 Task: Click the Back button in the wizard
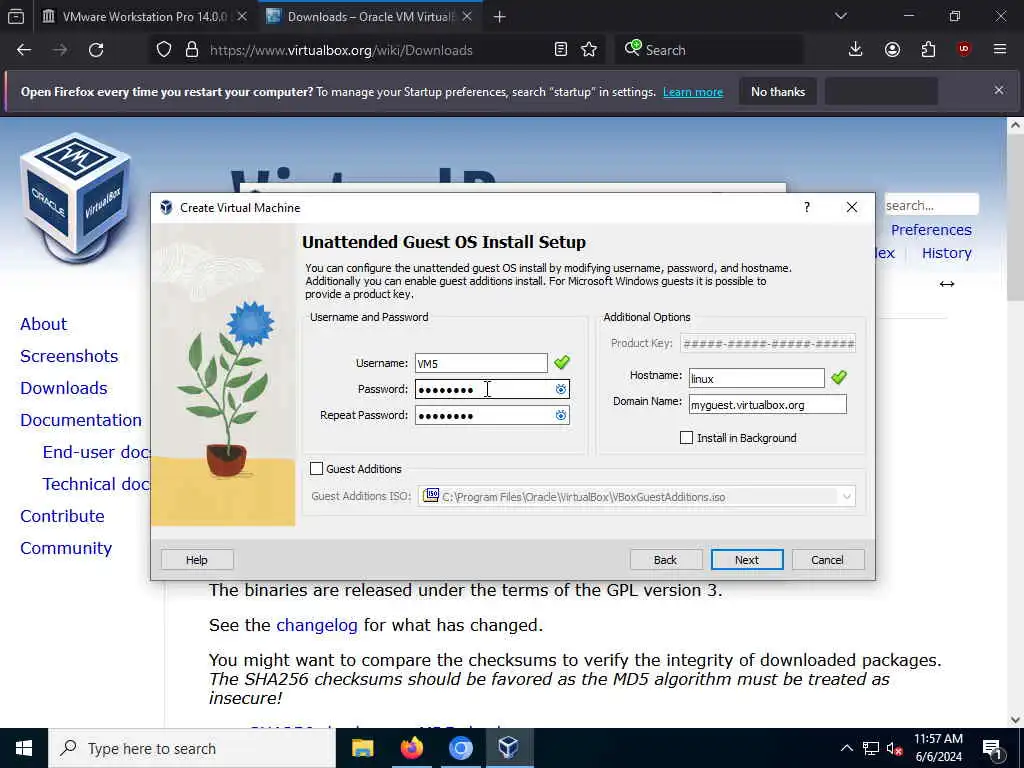(665, 560)
